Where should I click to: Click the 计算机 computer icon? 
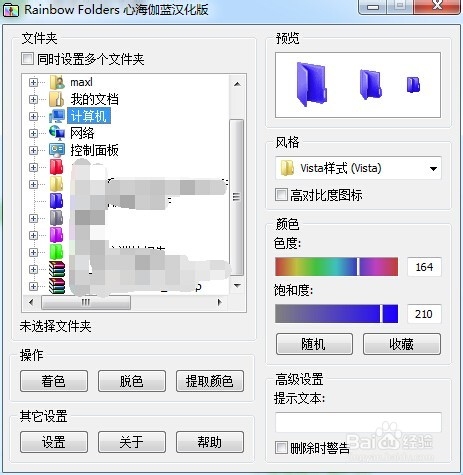(x=57, y=116)
